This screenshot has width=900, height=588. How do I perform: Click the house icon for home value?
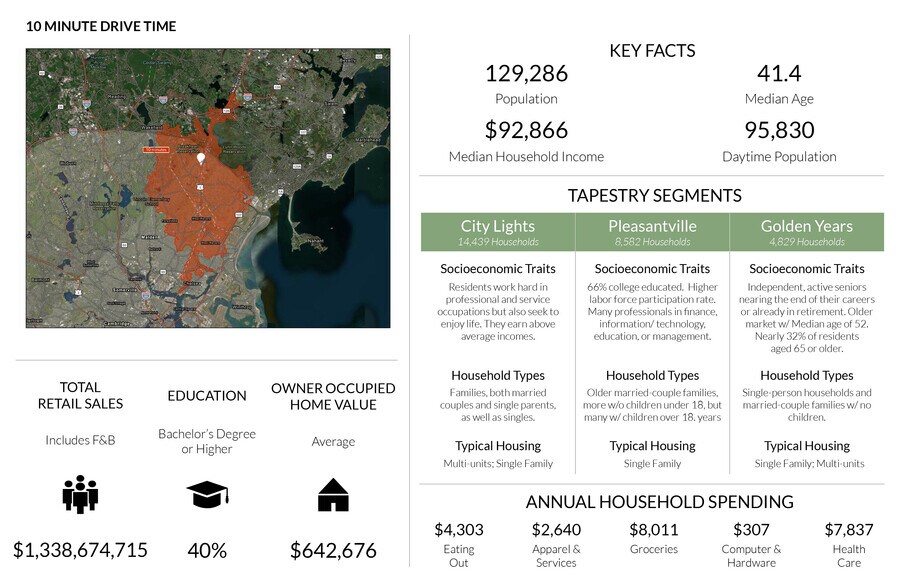[333, 494]
